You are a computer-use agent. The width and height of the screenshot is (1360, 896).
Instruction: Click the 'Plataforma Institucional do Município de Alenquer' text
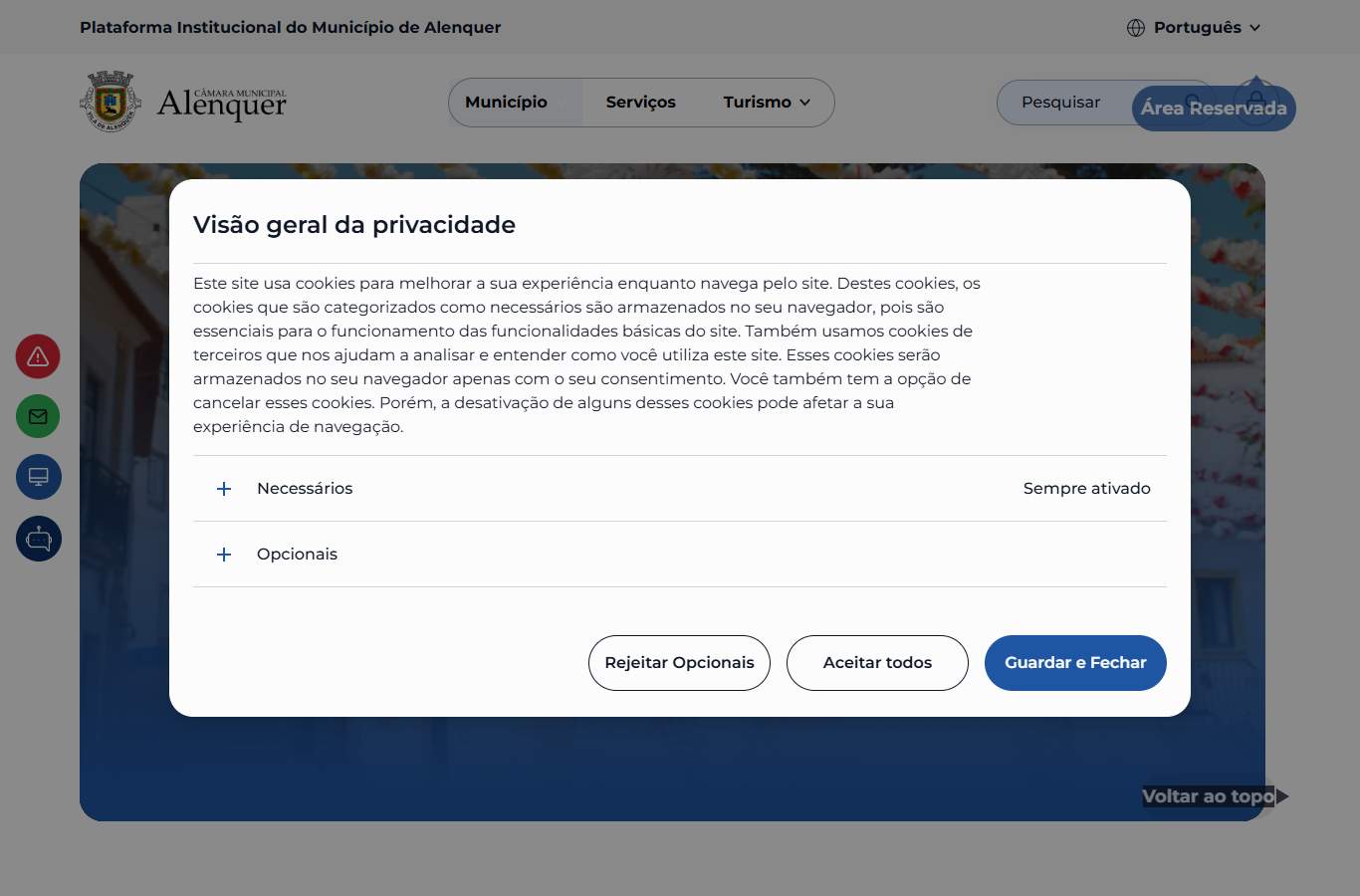coord(291,28)
